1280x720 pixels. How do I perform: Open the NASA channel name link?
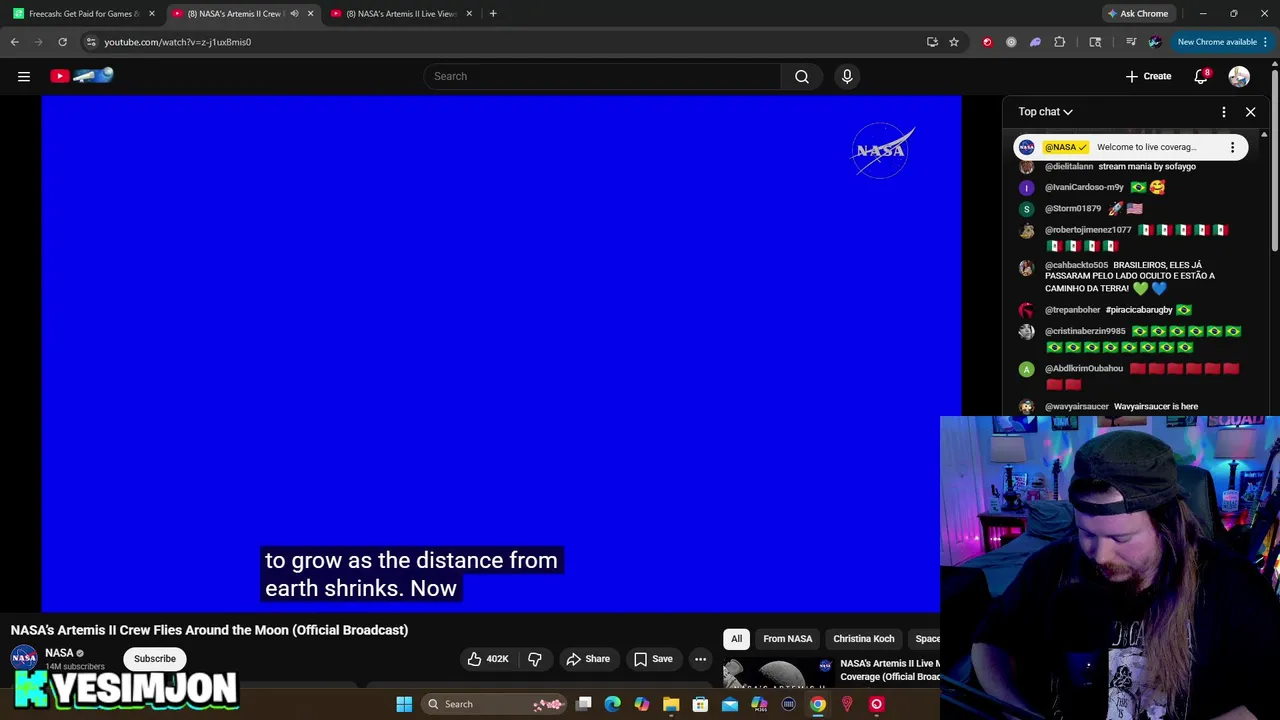tap(59, 653)
